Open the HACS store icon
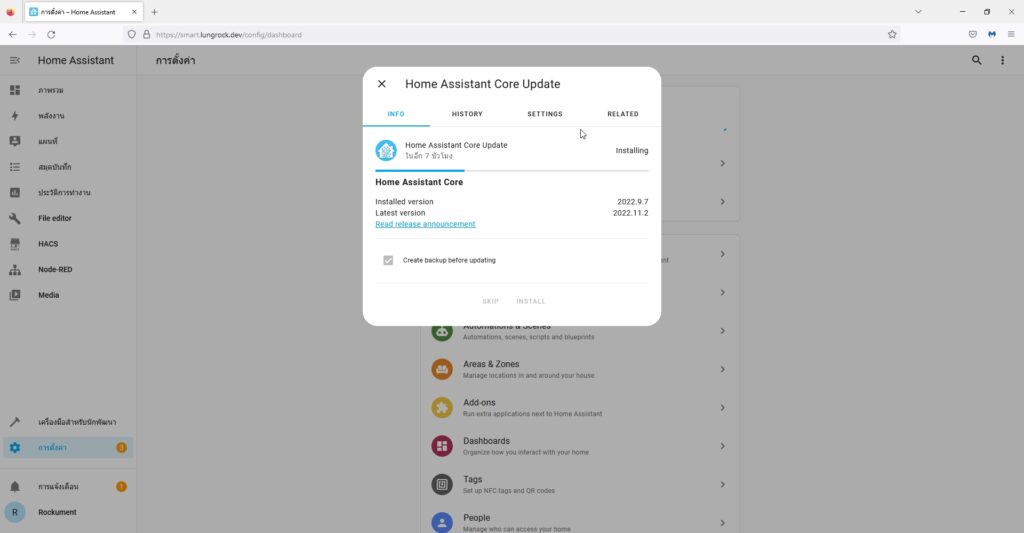 pos(14,244)
